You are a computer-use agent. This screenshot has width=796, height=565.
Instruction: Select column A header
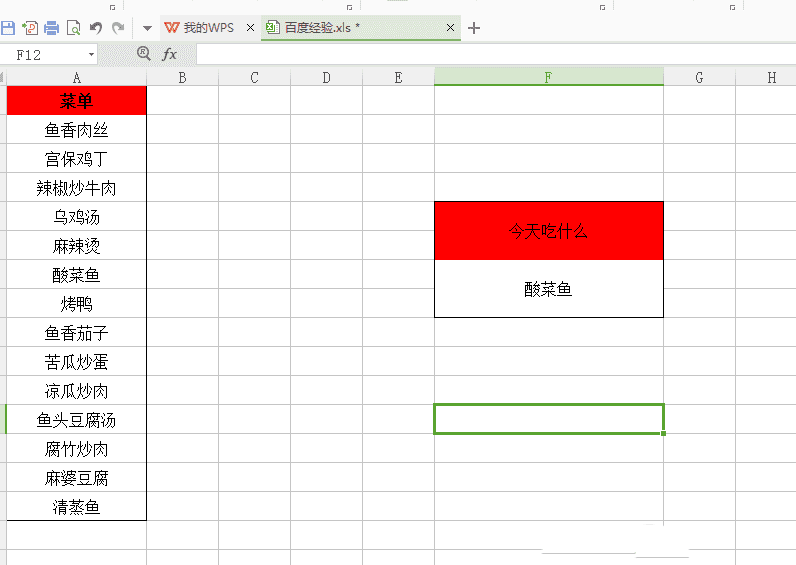click(x=76, y=78)
